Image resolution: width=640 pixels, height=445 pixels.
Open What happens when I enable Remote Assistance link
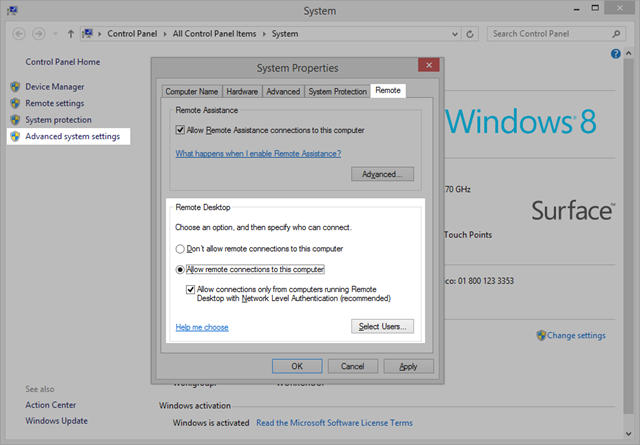pyautogui.click(x=258, y=154)
